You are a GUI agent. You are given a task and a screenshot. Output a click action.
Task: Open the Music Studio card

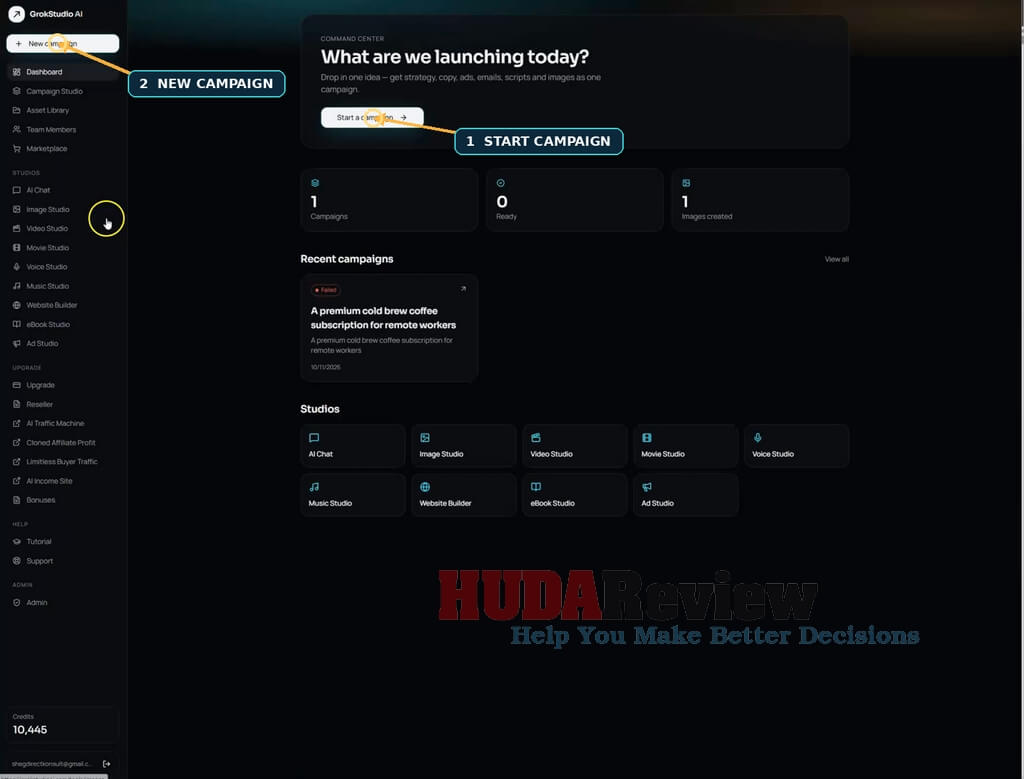(x=353, y=495)
